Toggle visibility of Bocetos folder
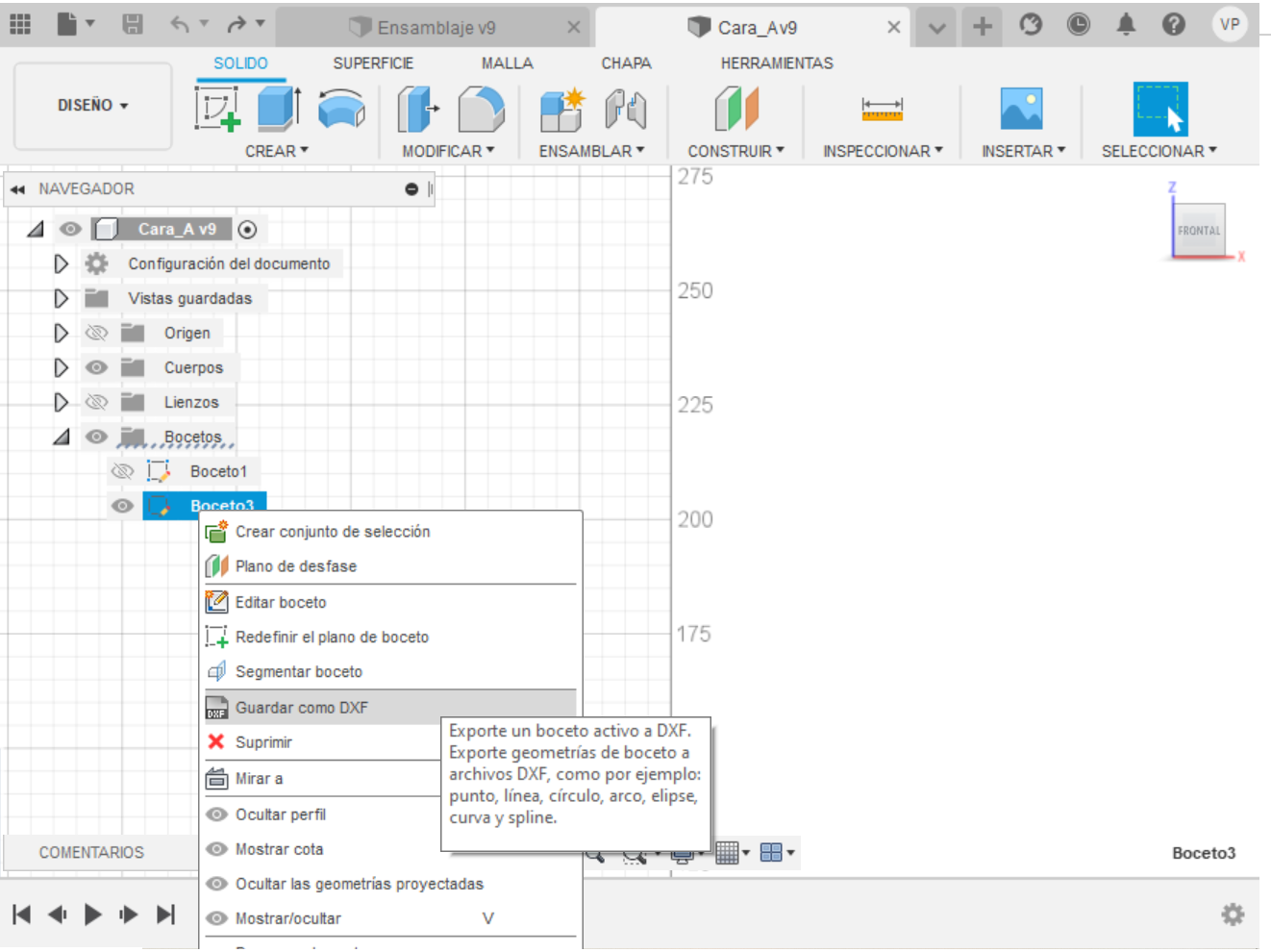The width and height of the screenshot is (1271, 952). pyautogui.click(x=96, y=437)
